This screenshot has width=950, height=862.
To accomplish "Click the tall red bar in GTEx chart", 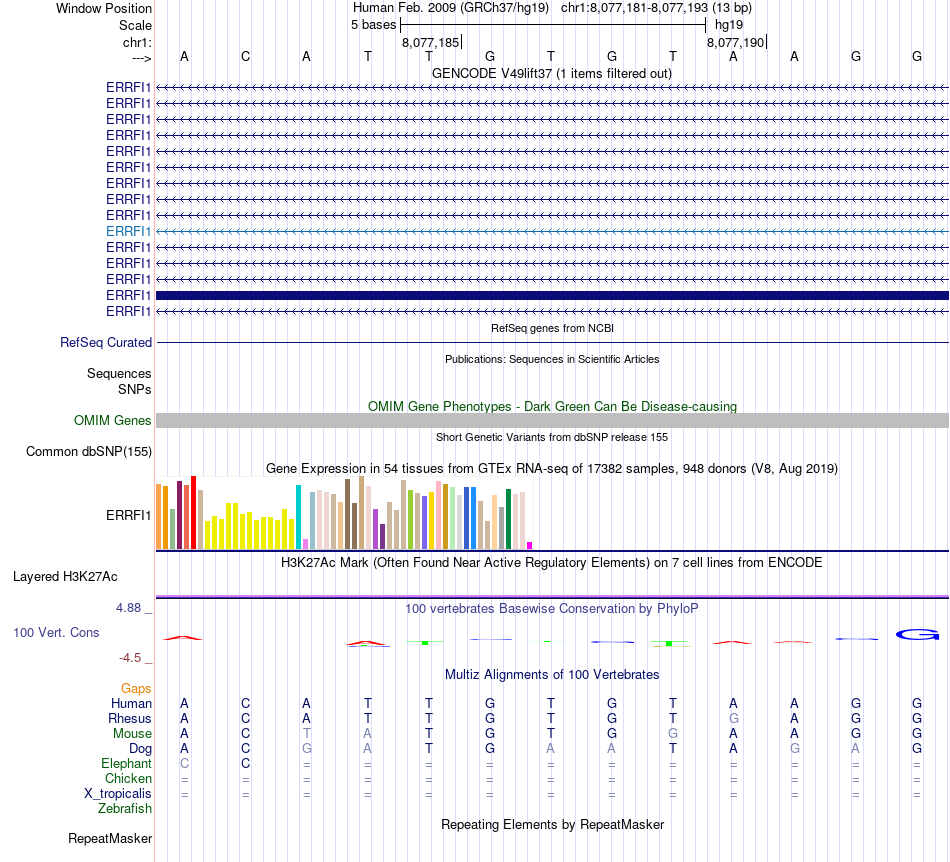I will [x=193, y=512].
